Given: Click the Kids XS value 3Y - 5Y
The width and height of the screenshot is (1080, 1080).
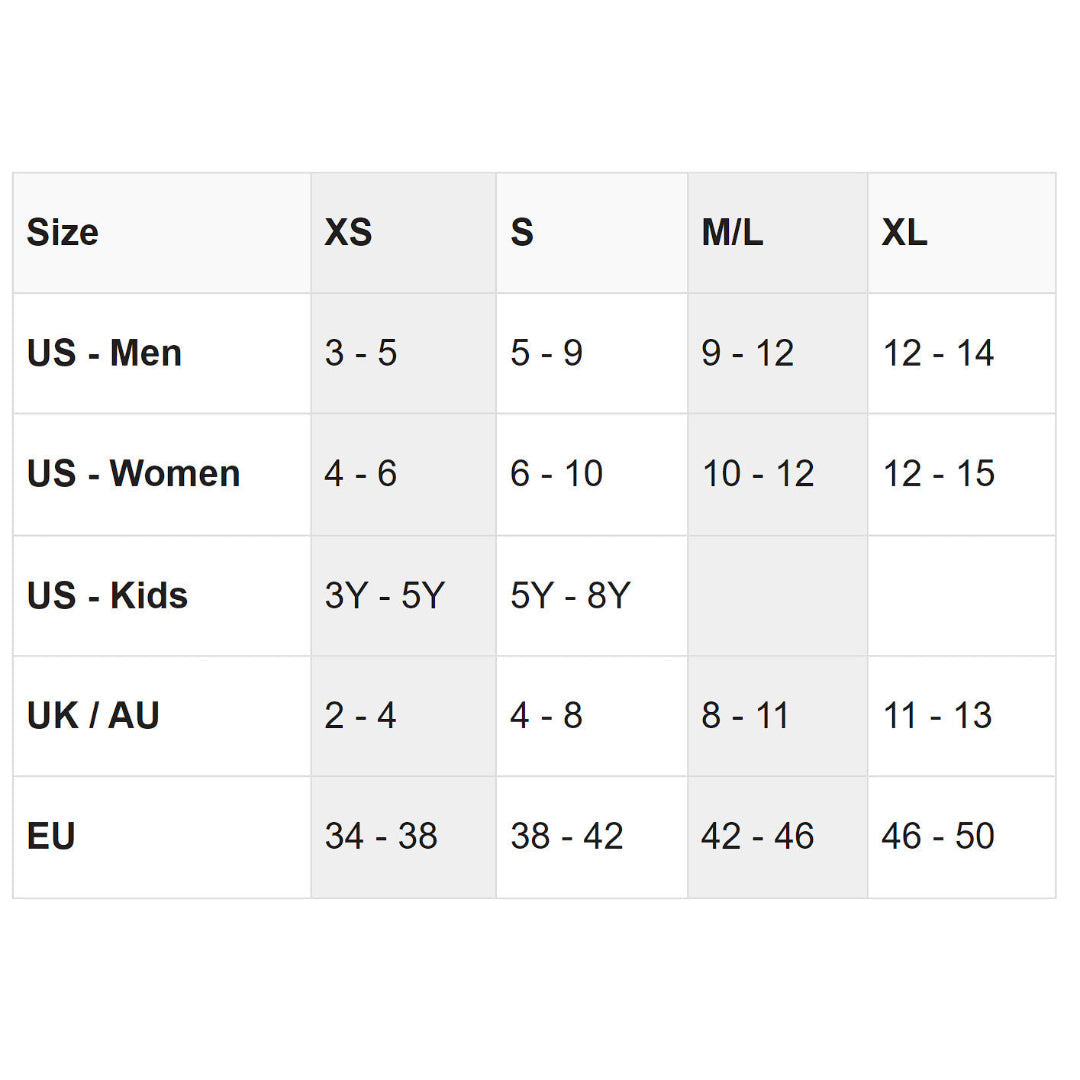Looking at the screenshot, I should click(384, 596).
